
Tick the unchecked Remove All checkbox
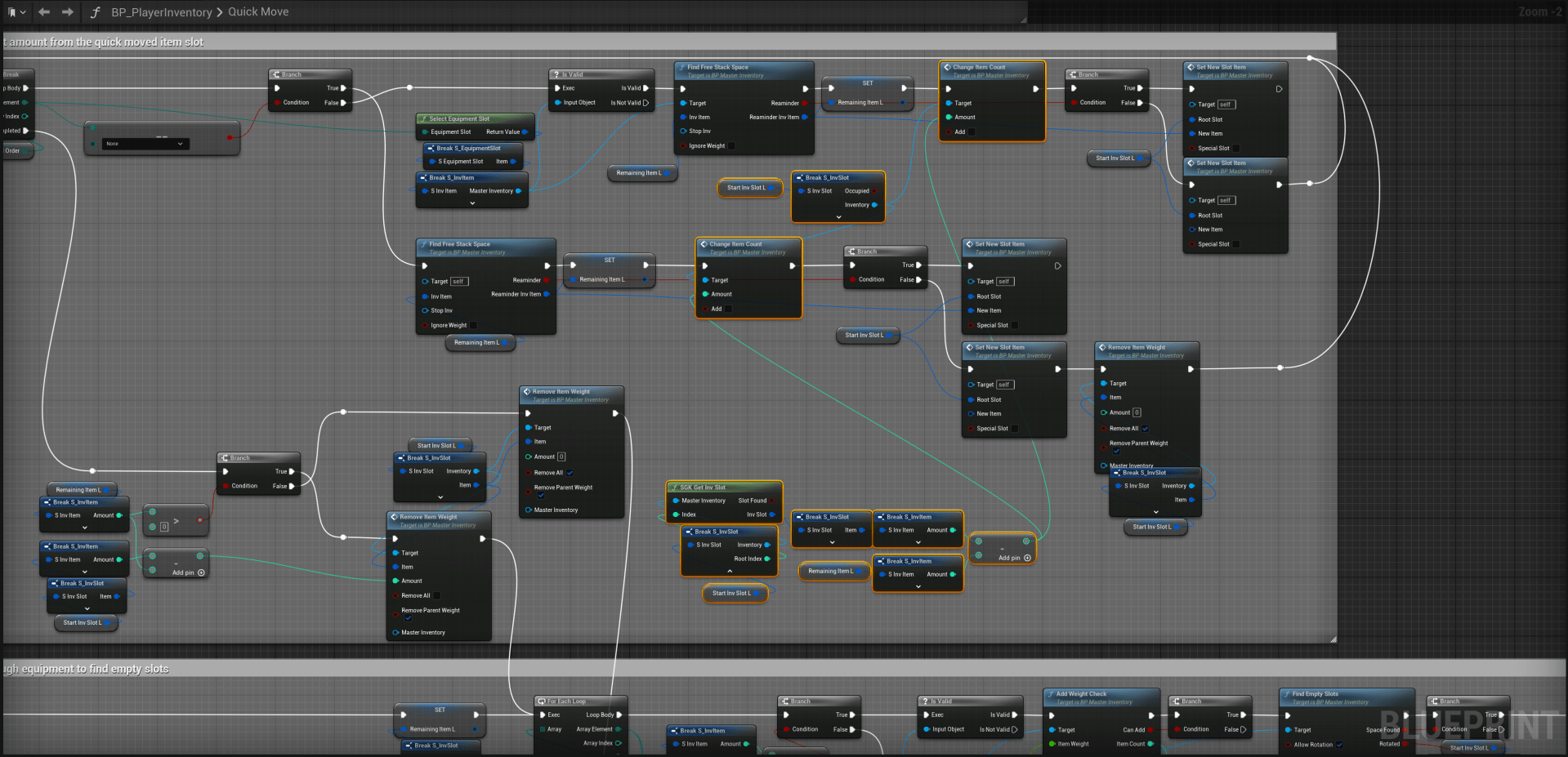(x=436, y=596)
